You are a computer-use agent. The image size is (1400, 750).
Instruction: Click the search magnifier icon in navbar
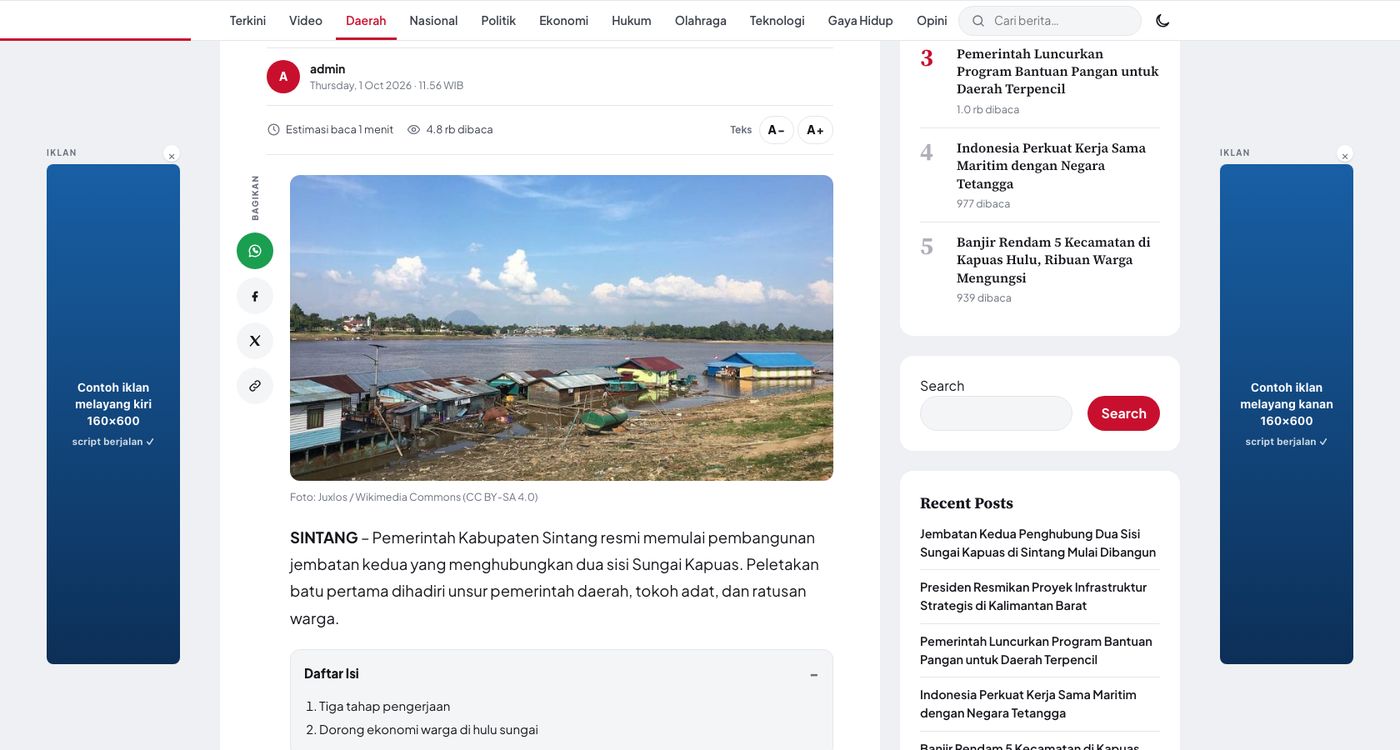click(979, 21)
